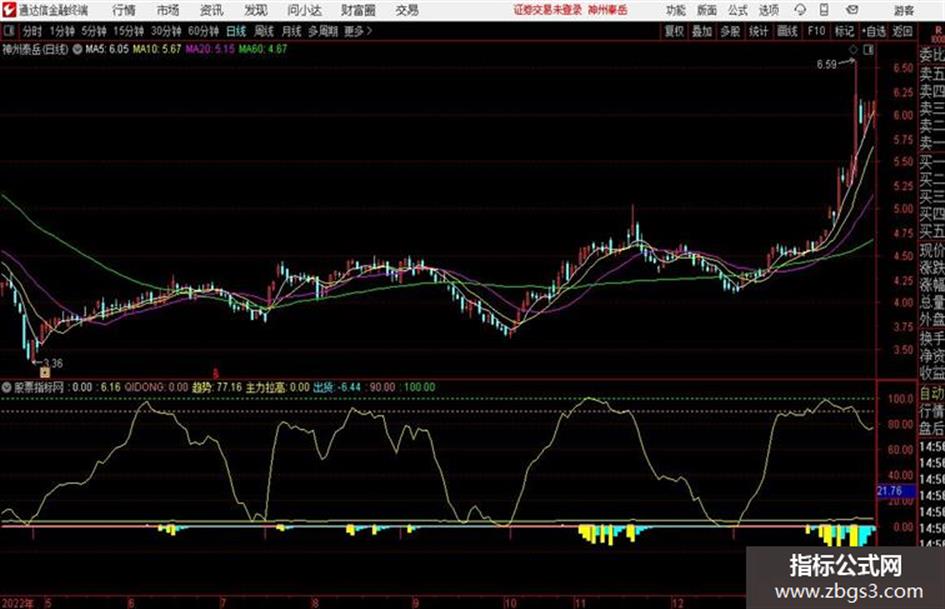
Task: Click the MA5: 6.05 label
Action: [107, 49]
